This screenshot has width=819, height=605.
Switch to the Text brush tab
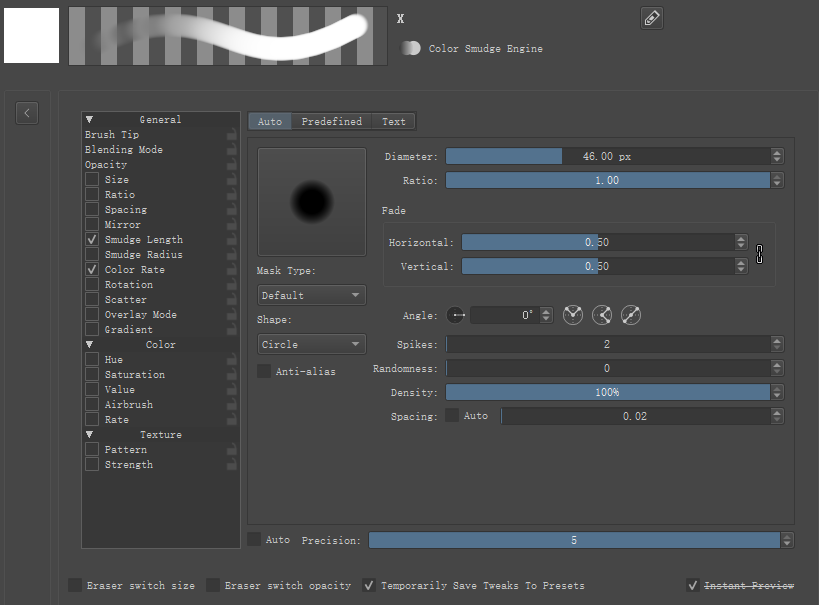pyautogui.click(x=393, y=121)
